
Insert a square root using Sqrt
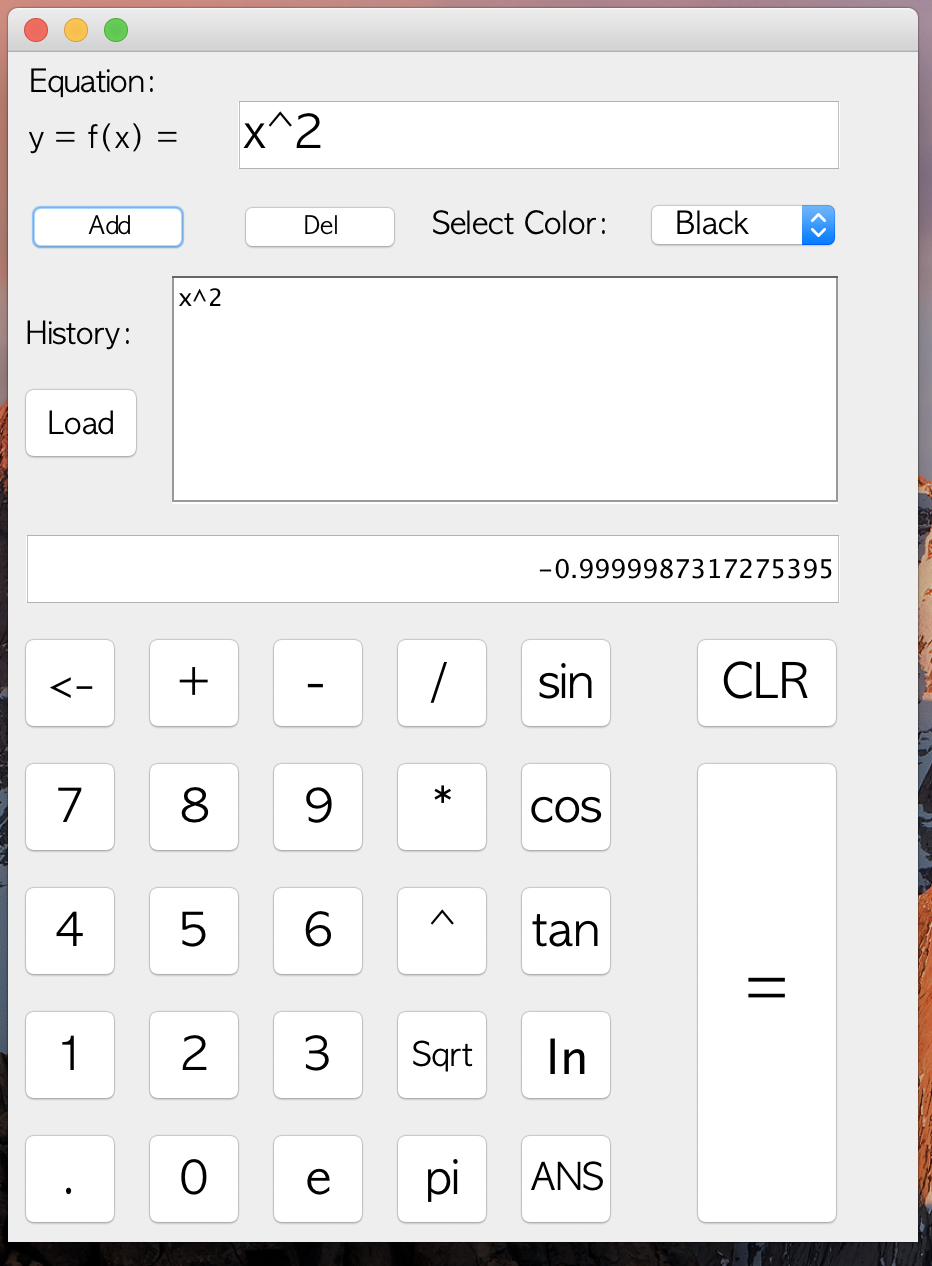click(x=441, y=1055)
